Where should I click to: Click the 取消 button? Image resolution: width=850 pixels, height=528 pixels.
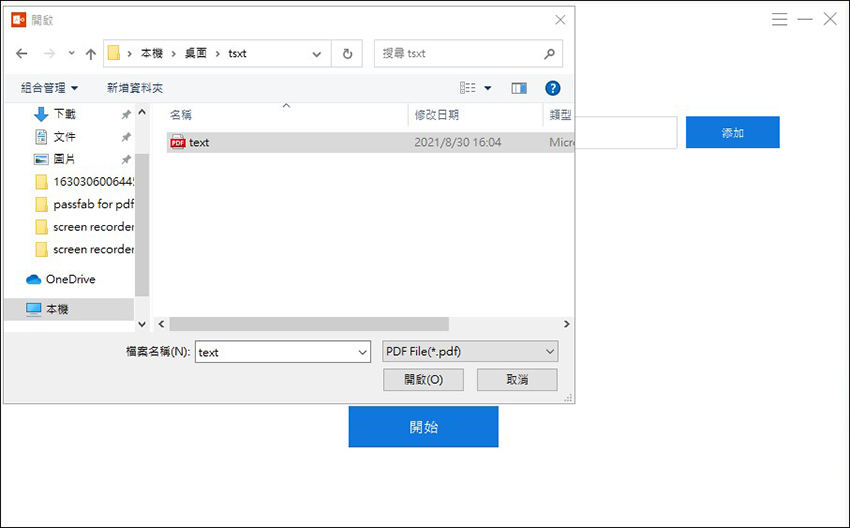click(517, 380)
